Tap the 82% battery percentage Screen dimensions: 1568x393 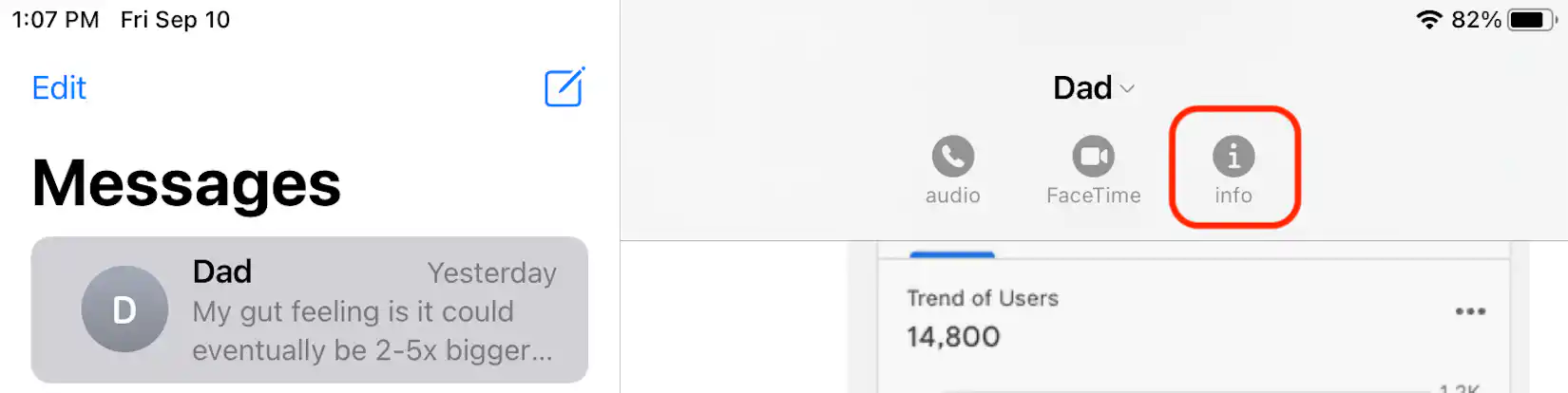[x=1476, y=20]
